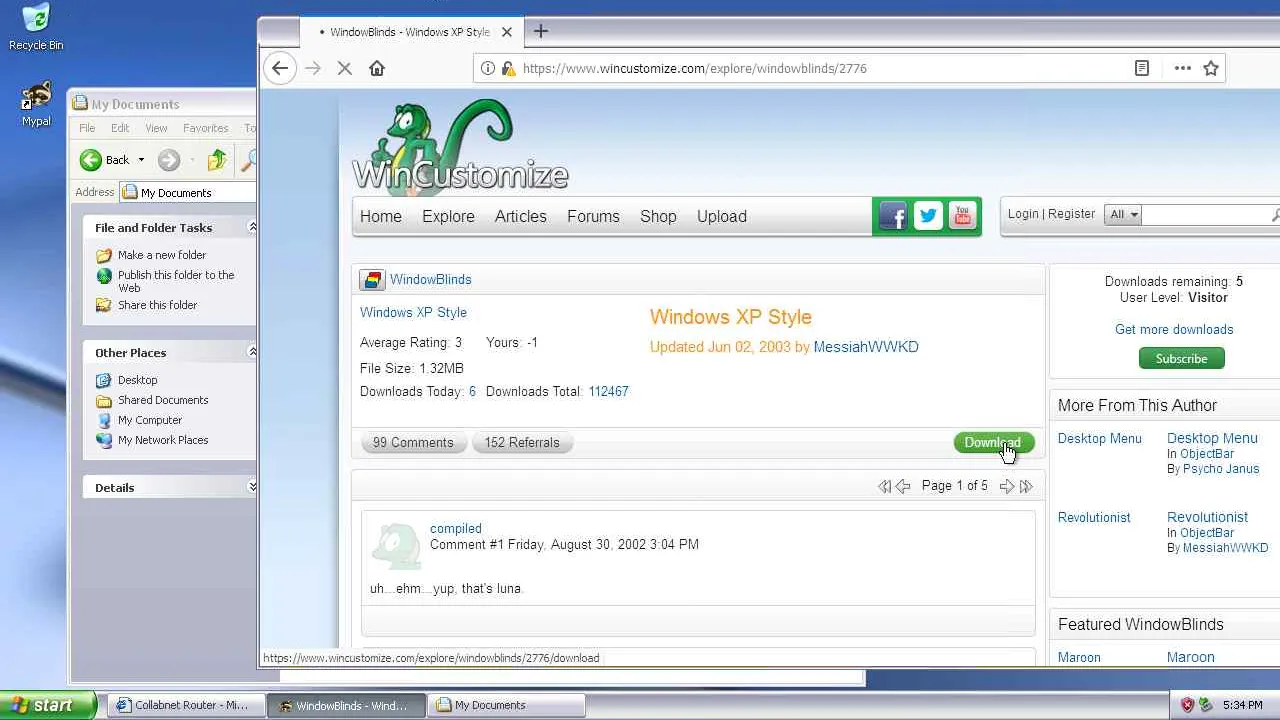Image resolution: width=1280 pixels, height=720 pixels.
Task: Open WinCustomize Facebook page
Action: click(x=893, y=216)
